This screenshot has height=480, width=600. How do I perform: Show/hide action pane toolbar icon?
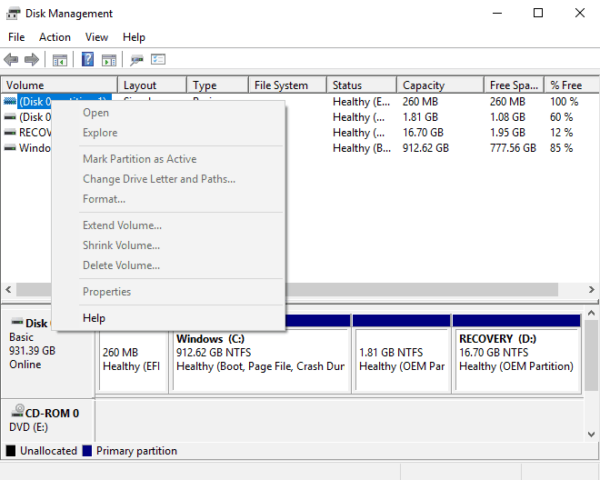pos(109,60)
